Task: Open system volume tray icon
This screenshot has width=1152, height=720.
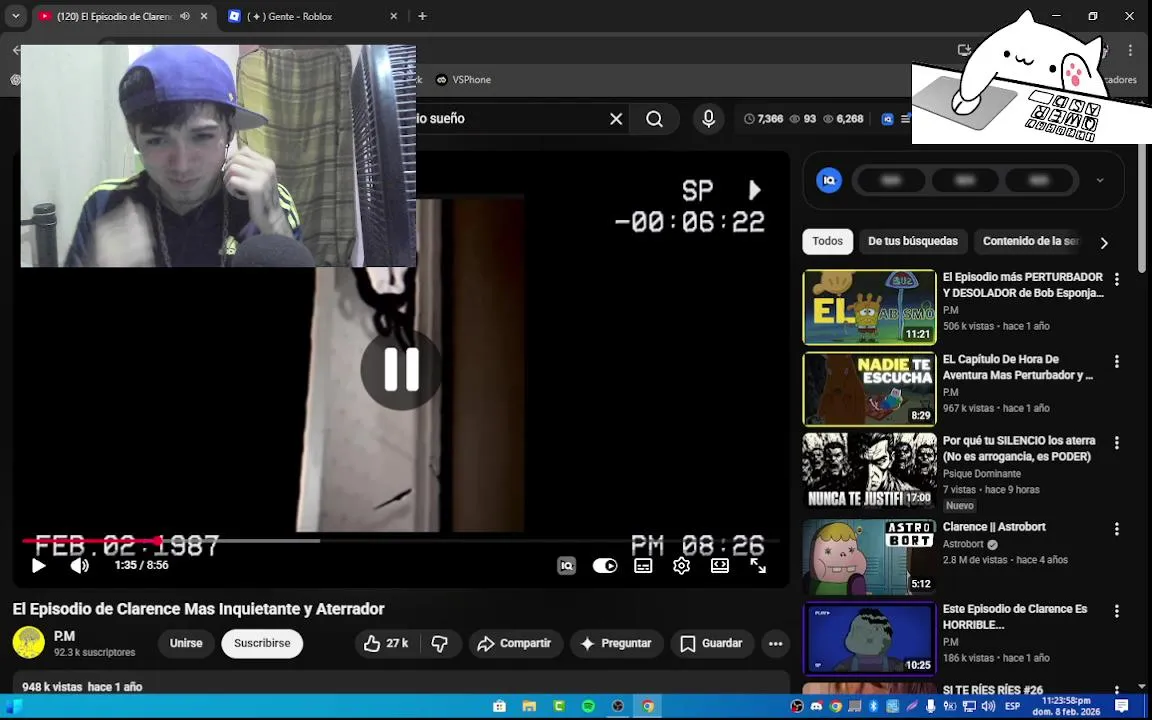Action: click(x=988, y=707)
